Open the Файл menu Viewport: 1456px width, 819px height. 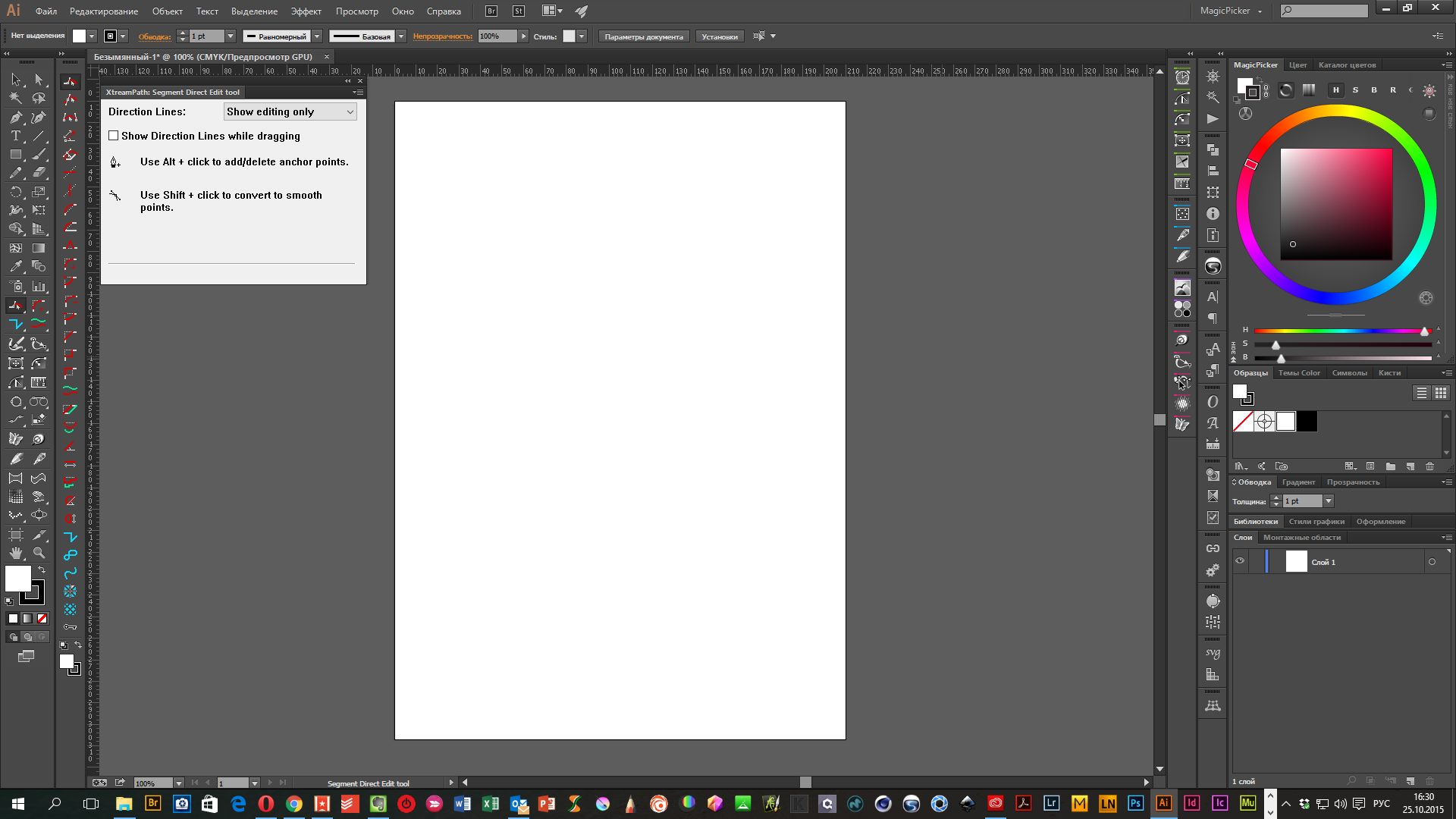click(x=46, y=11)
